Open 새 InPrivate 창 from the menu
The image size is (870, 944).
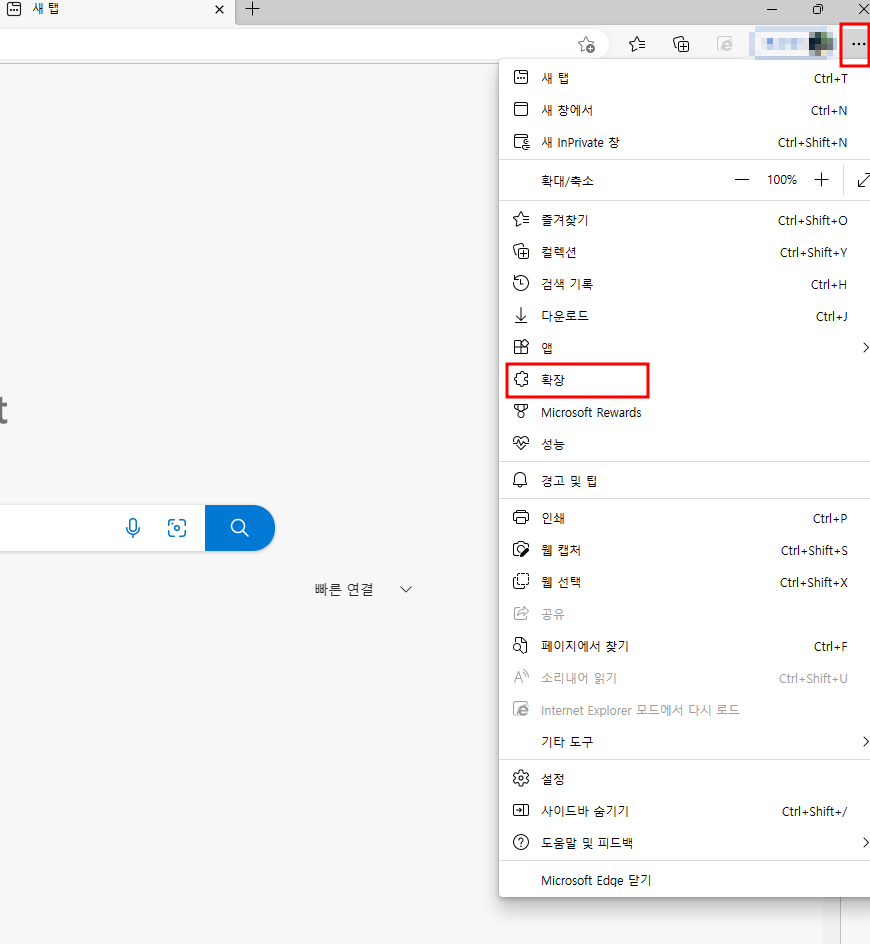[685, 143]
